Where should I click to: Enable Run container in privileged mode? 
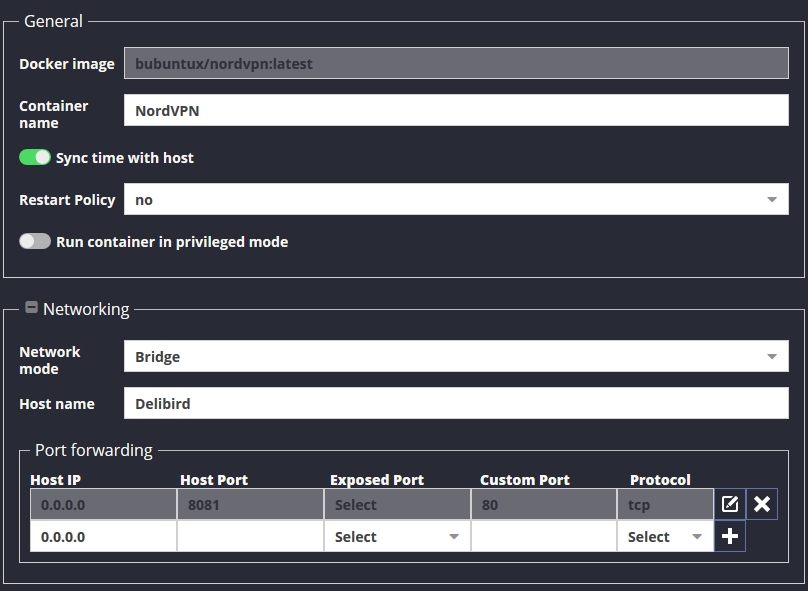[x=35, y=241]
